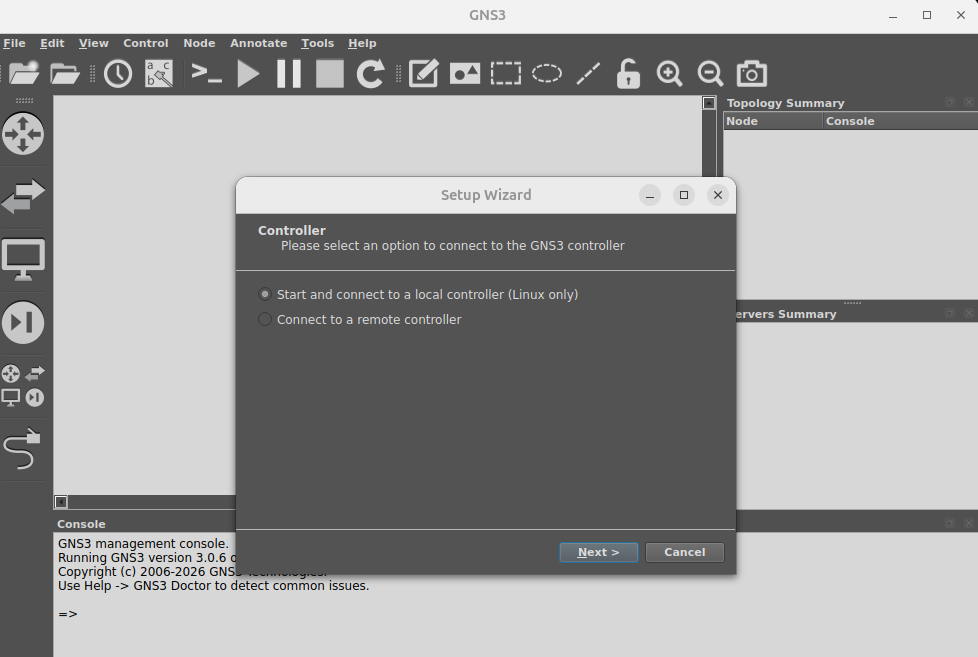Image resolution: width=978 pixels, height=657 pixels.
Task: Unlock all items using the padlock icon
Action: 627,73
